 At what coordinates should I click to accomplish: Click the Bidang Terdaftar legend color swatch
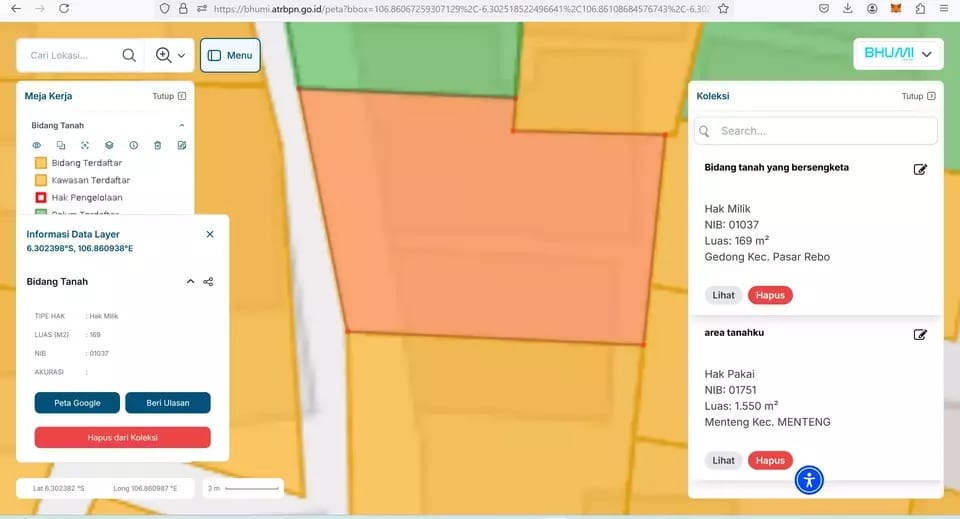click(41, 162)
